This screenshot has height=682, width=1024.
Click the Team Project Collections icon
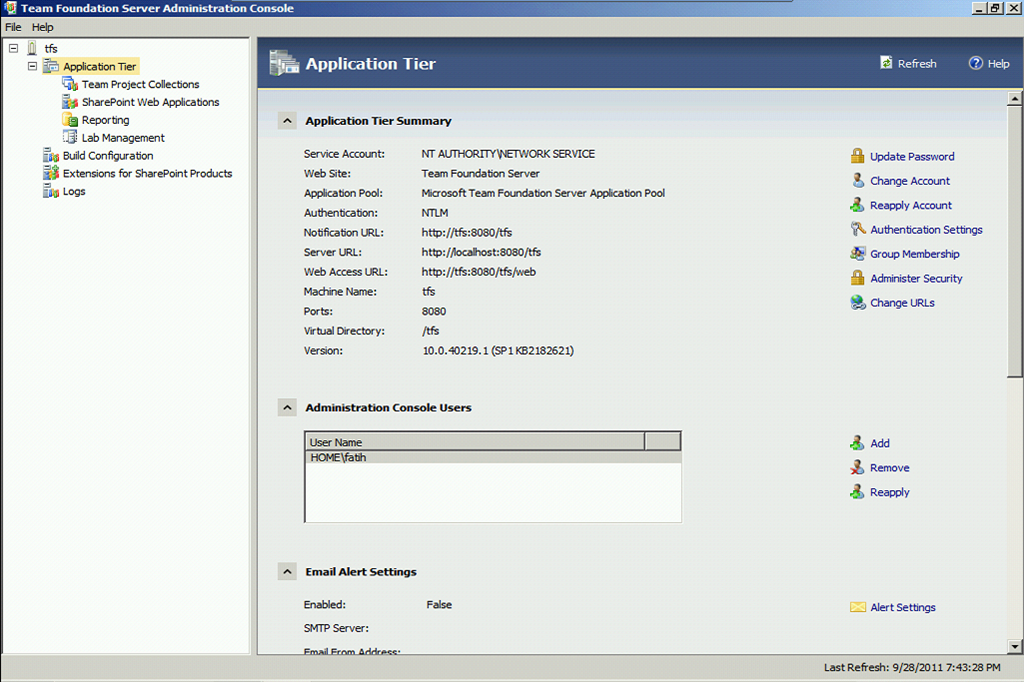(x=70, y=84)
